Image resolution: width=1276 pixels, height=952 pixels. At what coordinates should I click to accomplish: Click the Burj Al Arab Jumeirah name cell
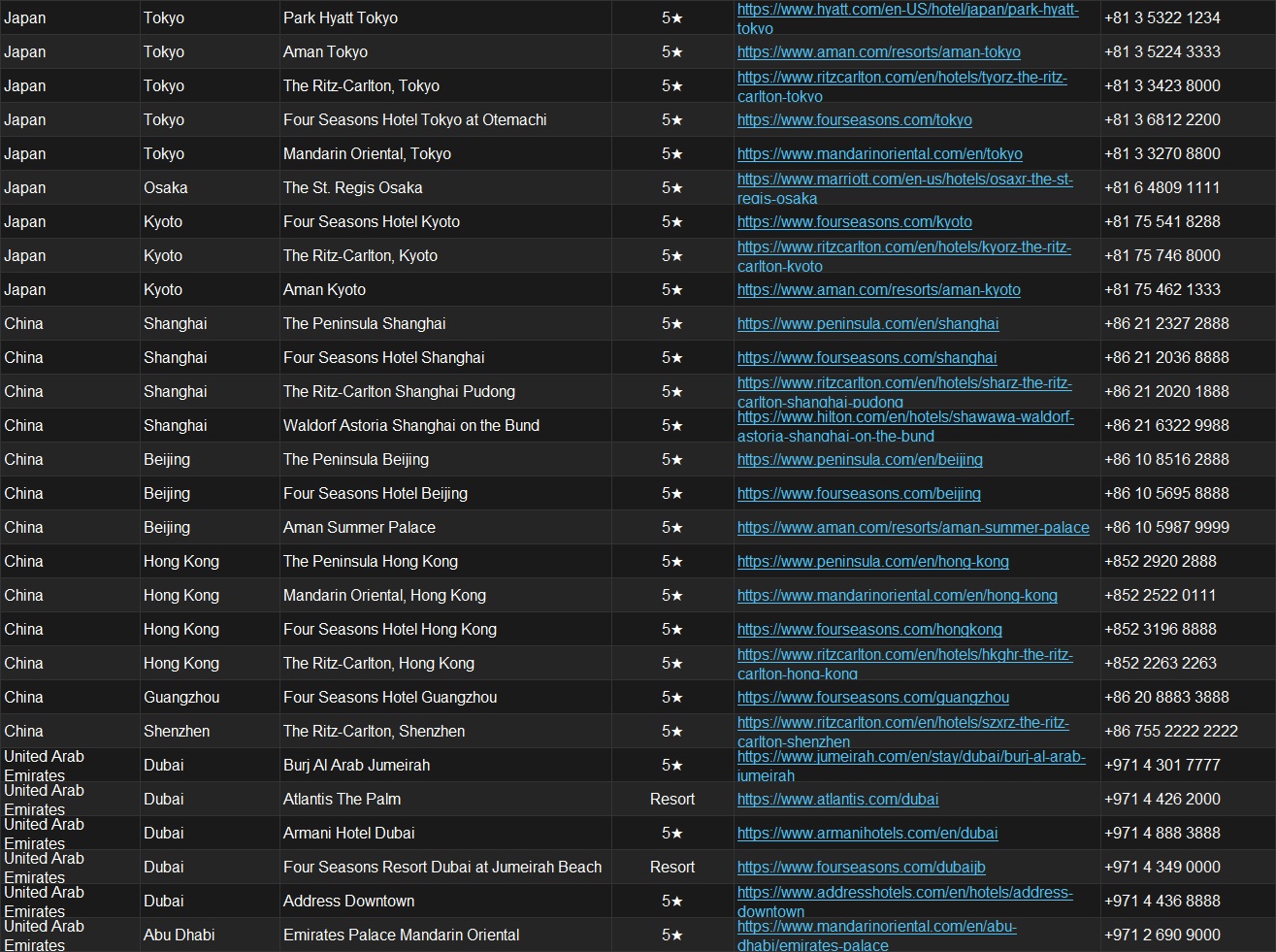[445, 766]
